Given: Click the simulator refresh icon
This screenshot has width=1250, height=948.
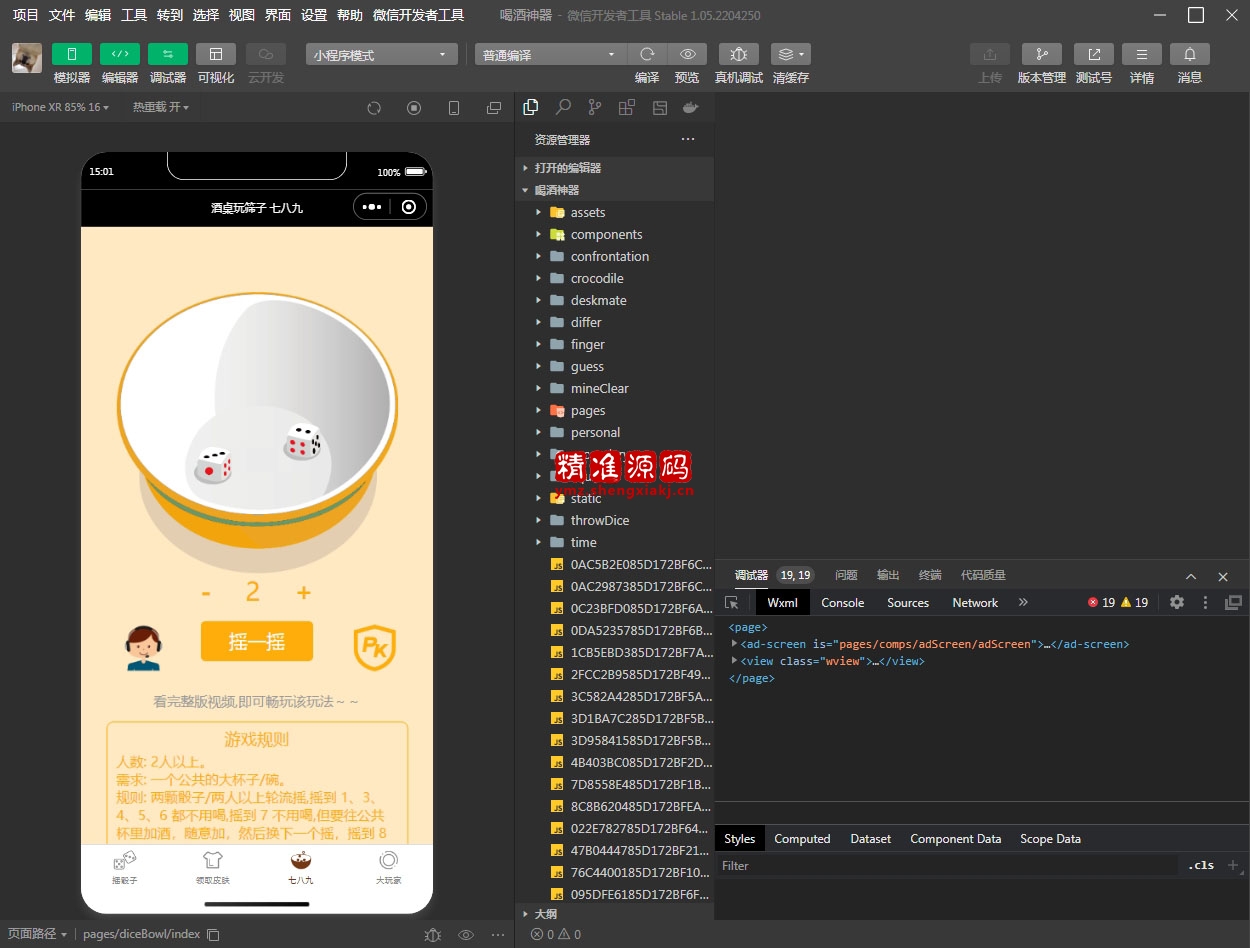Looking at the screenshot, I should click(x=374, y=108).
